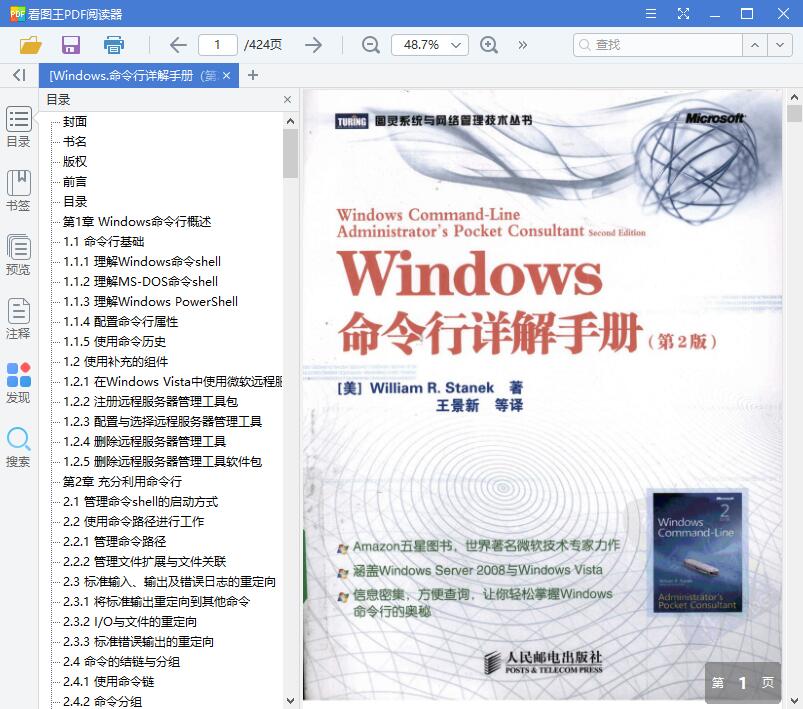
Task: Go to previous page with the left arrow
Action: click(x=178, y=45)
